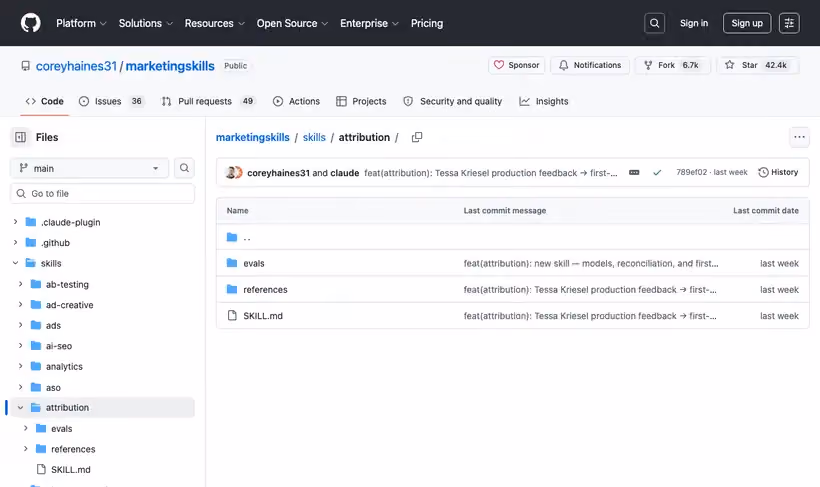Navigate to skills breadcrumb

pyautogui.click(x=314, y=137)
